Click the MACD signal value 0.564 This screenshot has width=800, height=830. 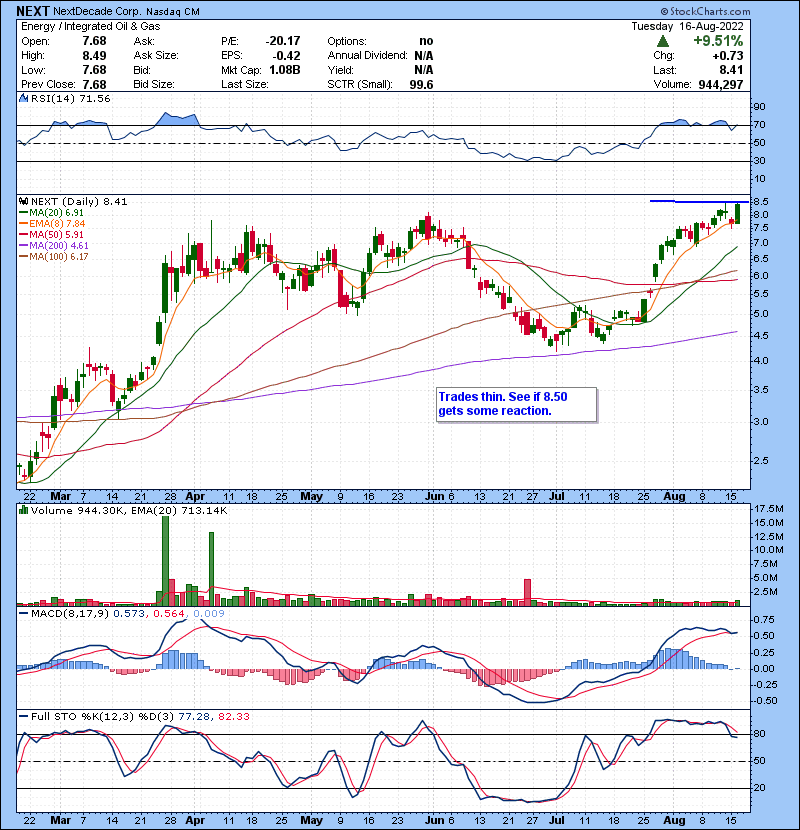(x=169, y=614)
